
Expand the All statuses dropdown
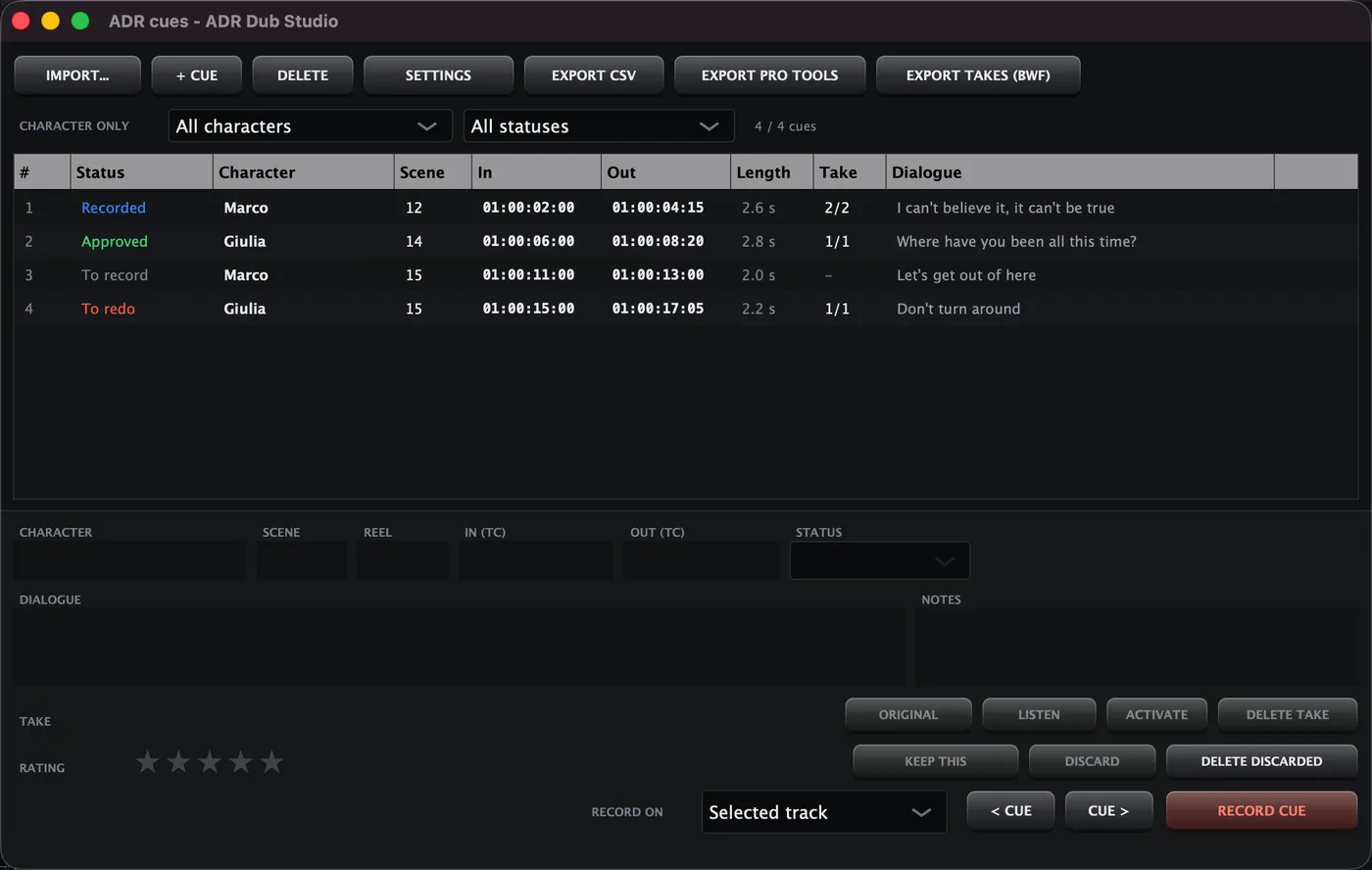[x=598, y=126]
